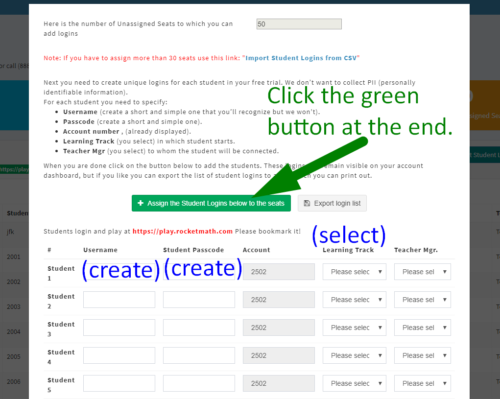Open Student 5 Learning Track dropdown
This screenshot has width=500, height=399.
coord(354,383)
